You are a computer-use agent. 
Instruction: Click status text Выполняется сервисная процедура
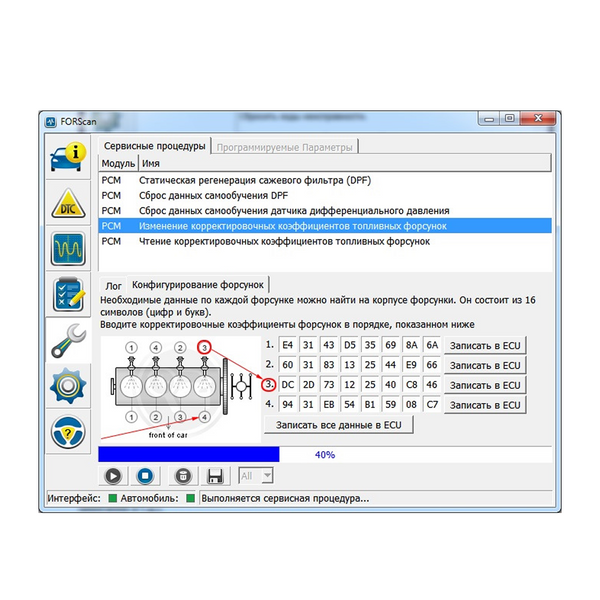(285, 499)
